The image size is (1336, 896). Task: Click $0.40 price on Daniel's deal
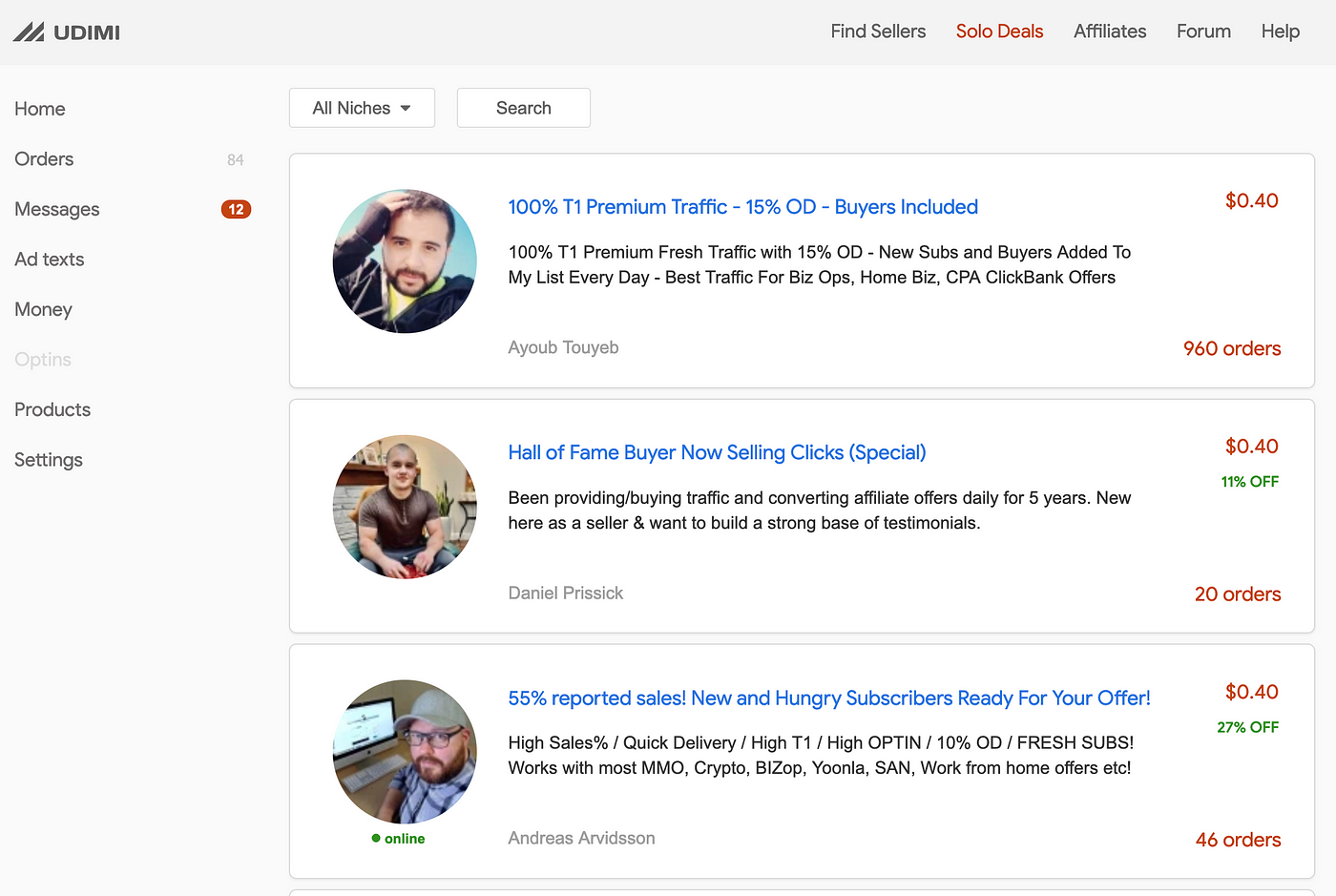coord(1252,446)
